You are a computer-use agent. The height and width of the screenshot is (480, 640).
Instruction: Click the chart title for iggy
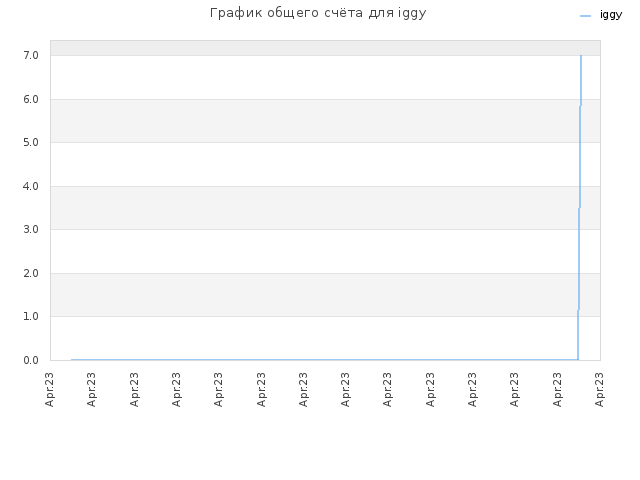[318, 13]
